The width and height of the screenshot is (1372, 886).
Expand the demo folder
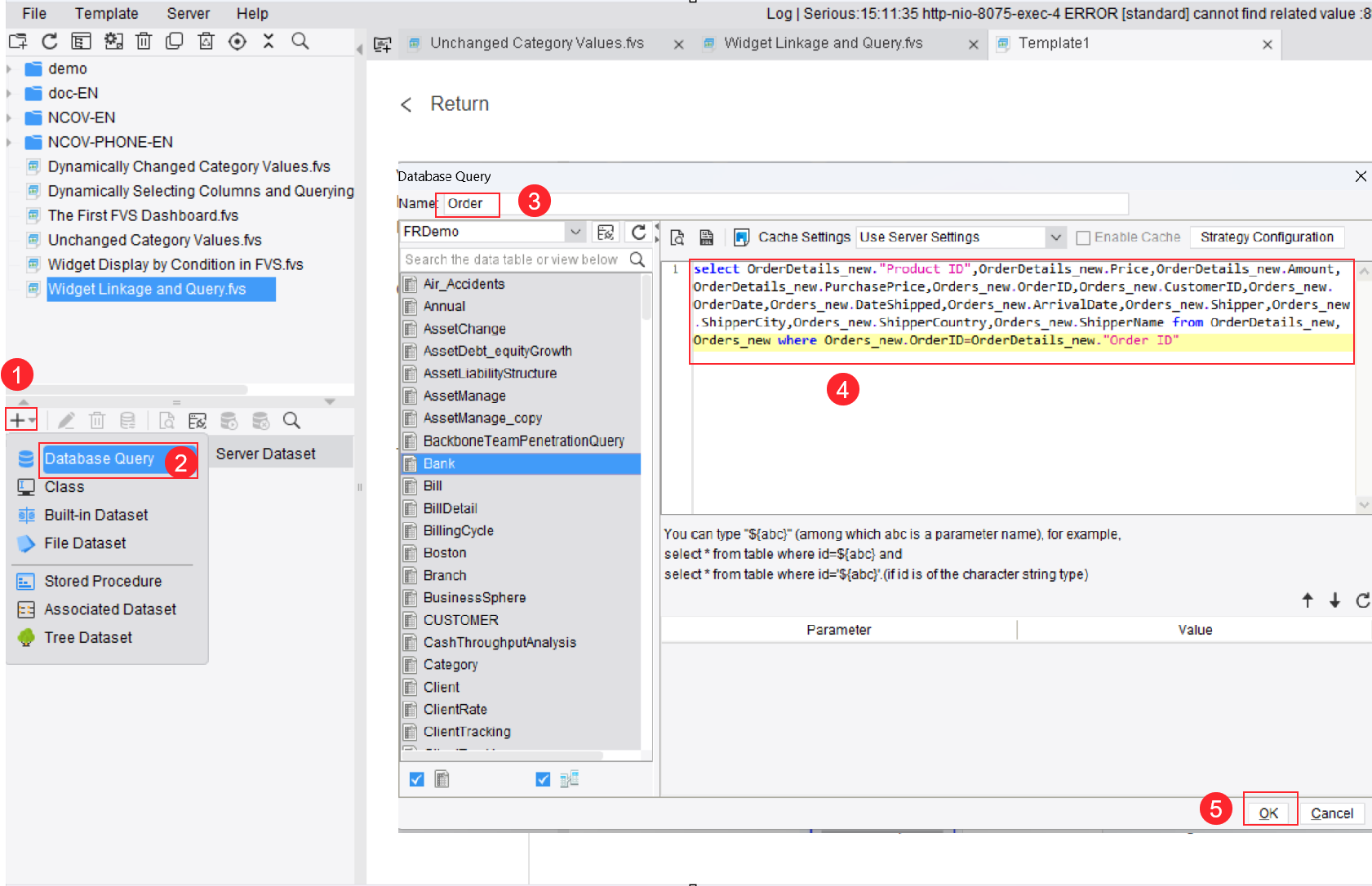click(9, 69)
